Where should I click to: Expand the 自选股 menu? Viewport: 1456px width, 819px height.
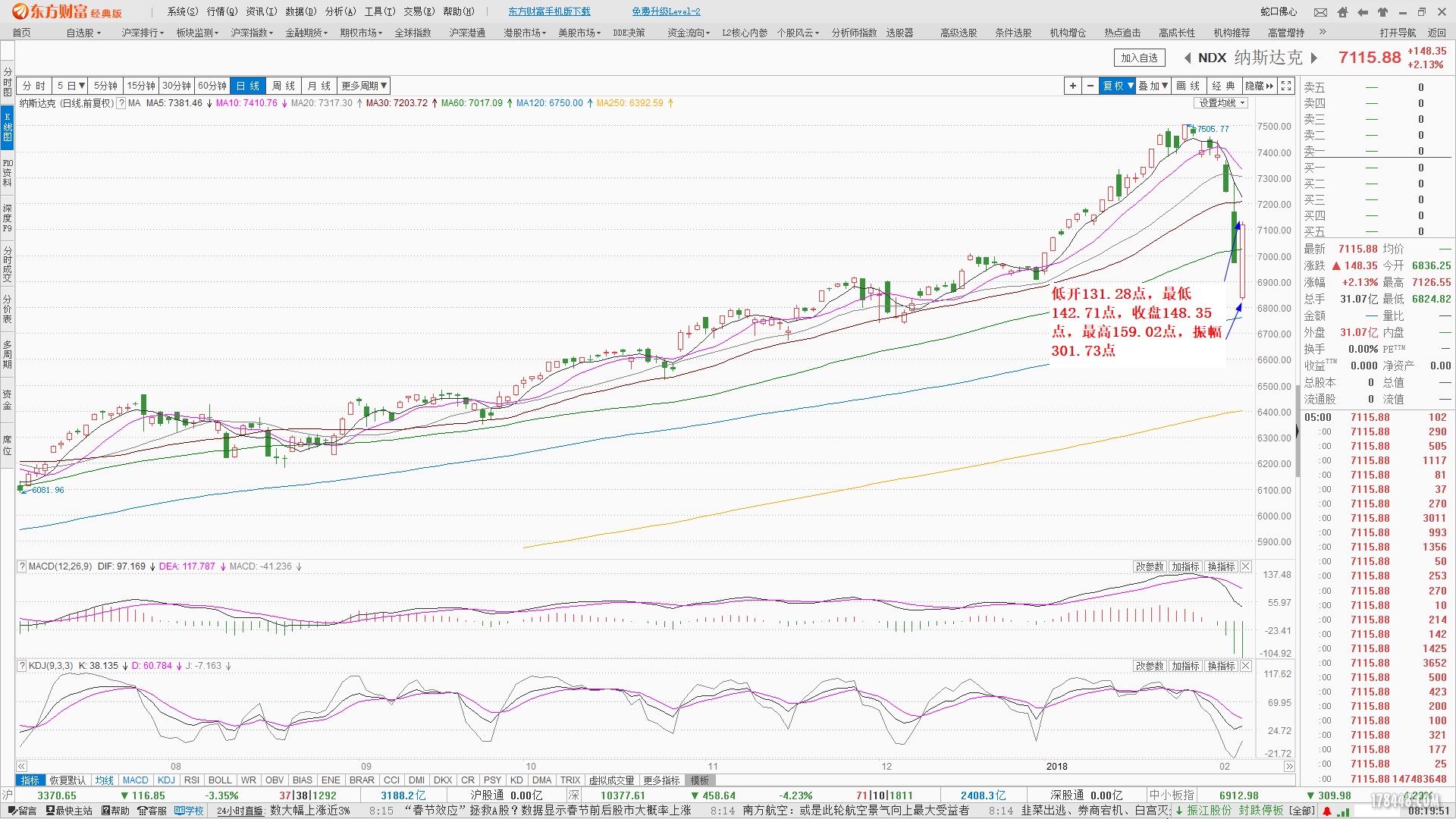[83, 33]
